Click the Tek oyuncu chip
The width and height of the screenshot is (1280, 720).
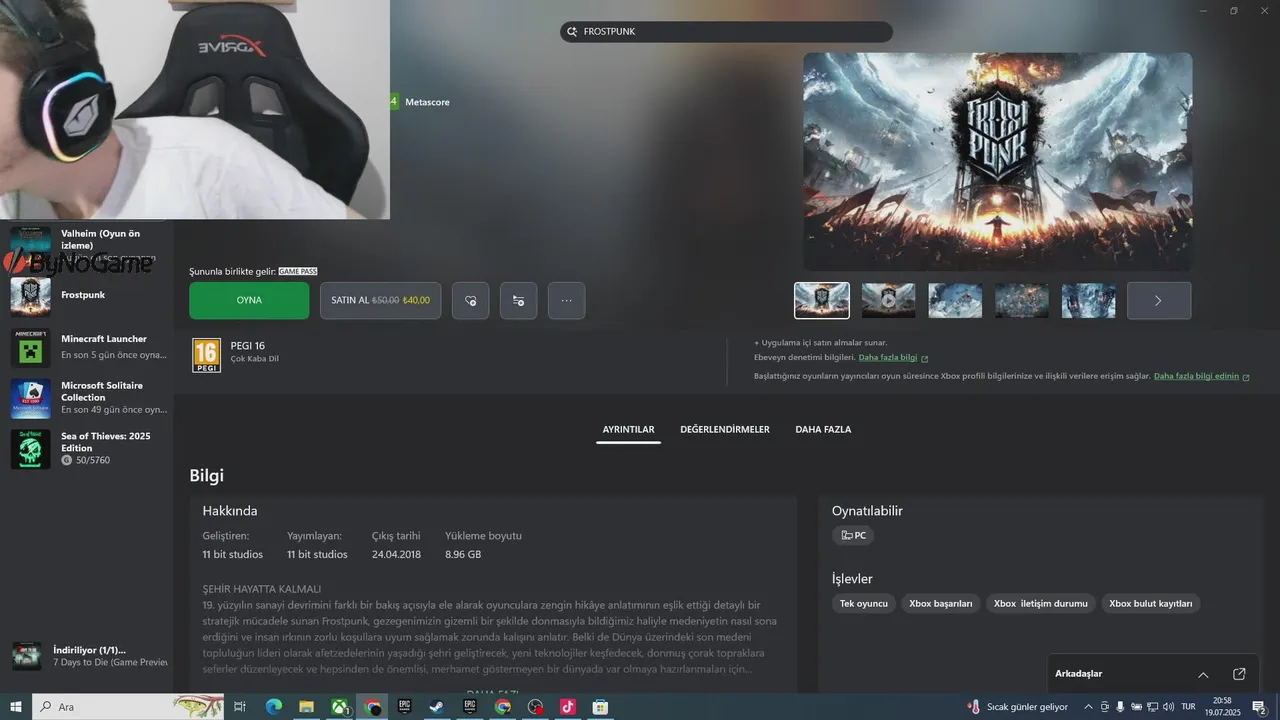864,603
